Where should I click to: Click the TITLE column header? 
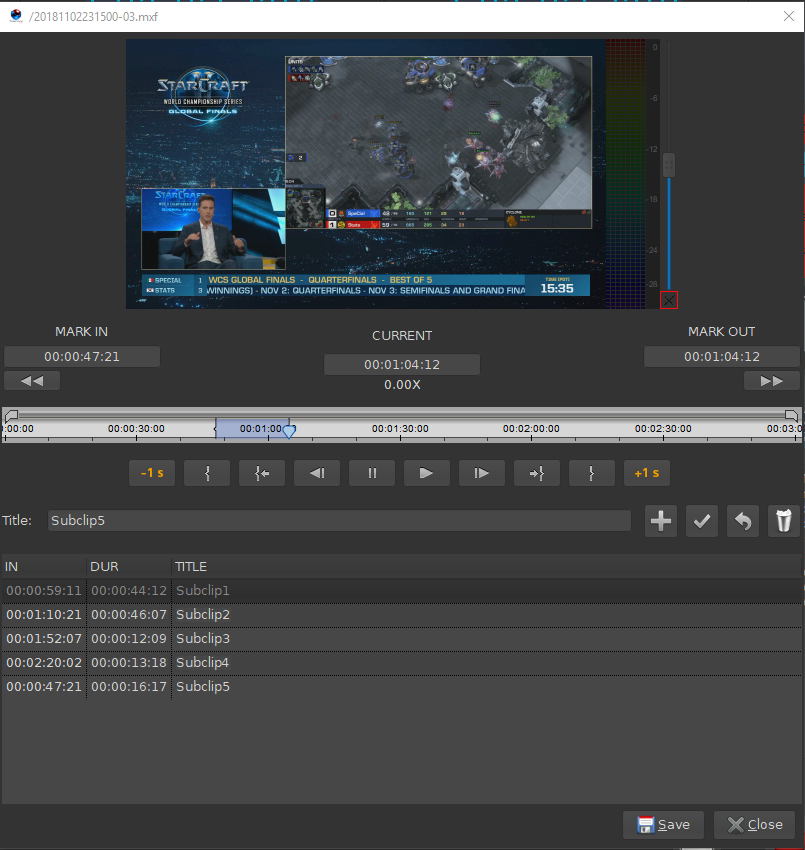486,566
